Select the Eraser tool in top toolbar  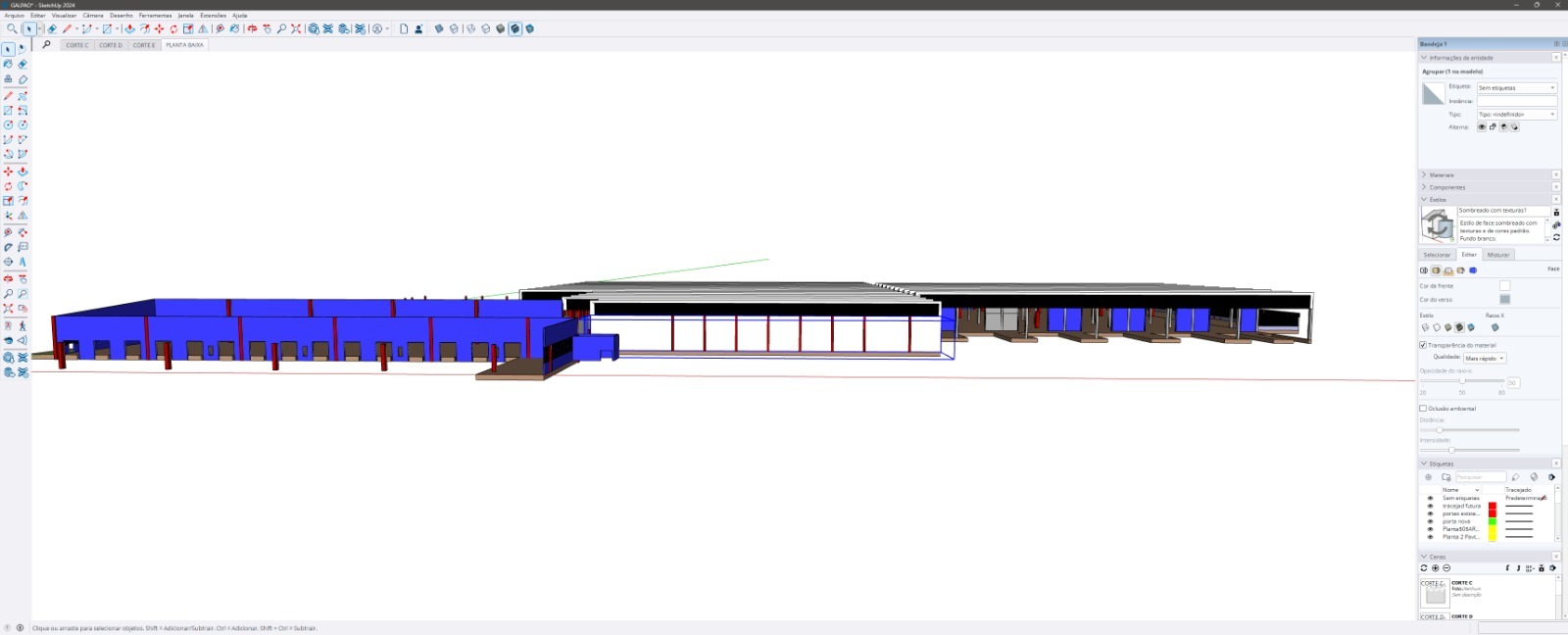pyautogui.click(x=52, y=29)
